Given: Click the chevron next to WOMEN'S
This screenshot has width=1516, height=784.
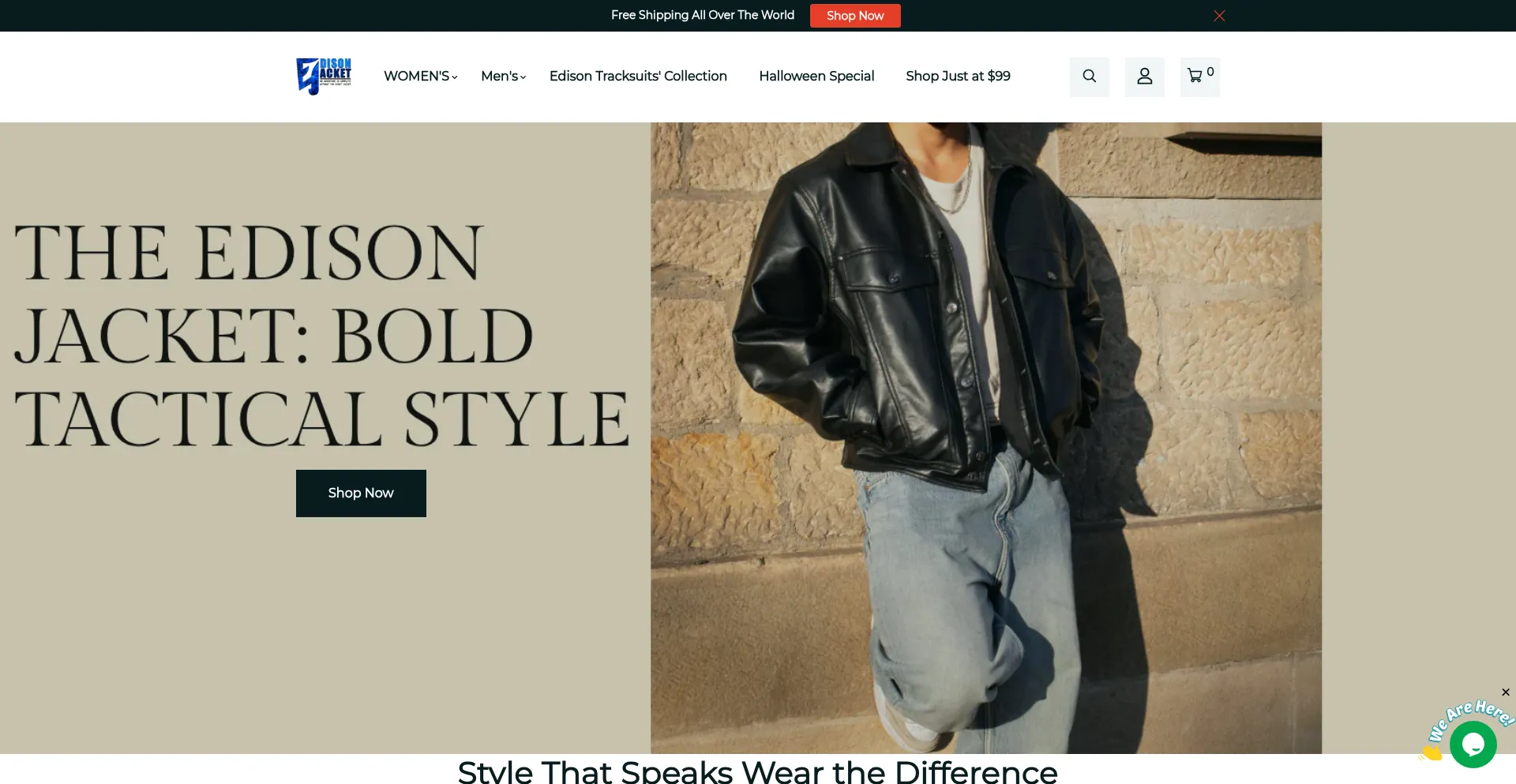Looking at the screenshot, I should [x=455, y=77].
